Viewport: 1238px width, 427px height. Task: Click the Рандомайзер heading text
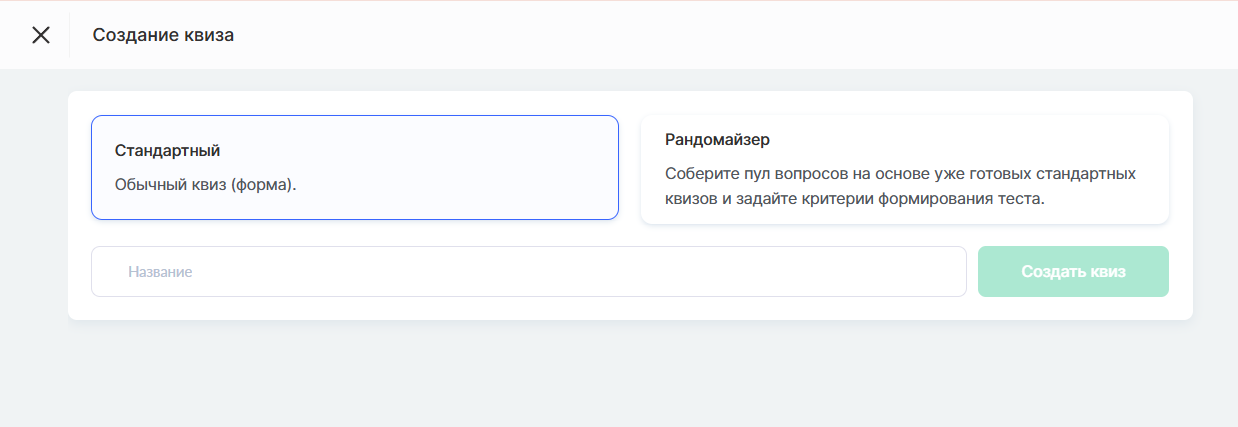[x=717, y=140]
